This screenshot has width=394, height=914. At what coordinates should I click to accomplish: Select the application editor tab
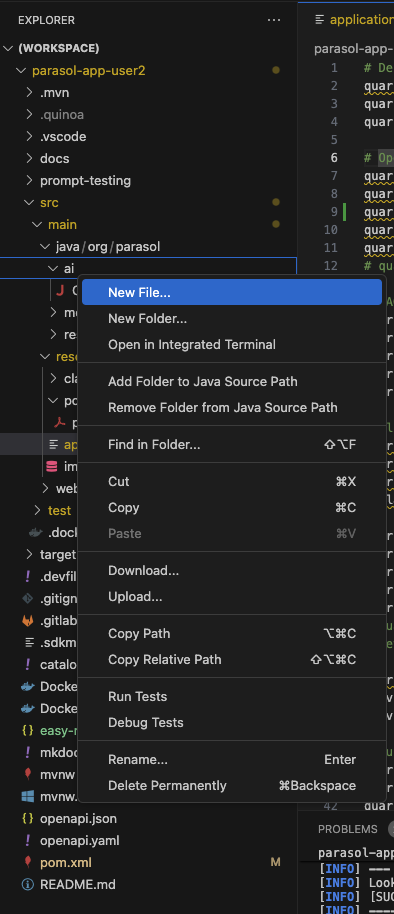coord(361,20)
